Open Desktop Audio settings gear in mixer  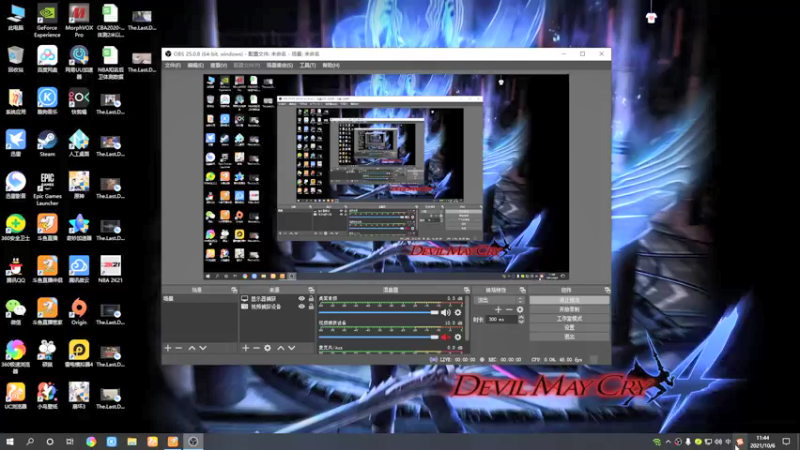pos(458,312)
